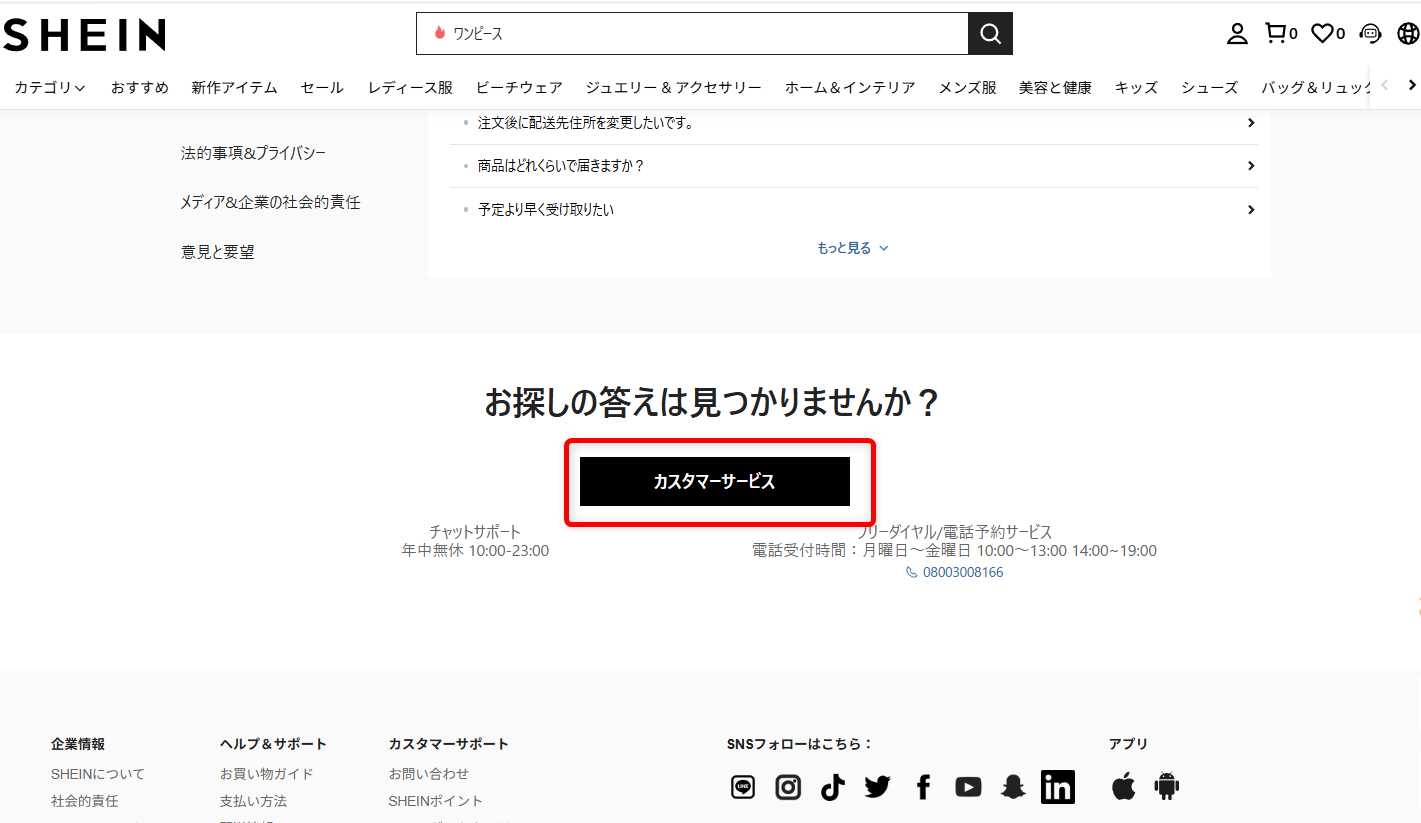The image size is (1421, 823).
Task: Click カスタマーサポート footer heading
Action: [449, 744]
